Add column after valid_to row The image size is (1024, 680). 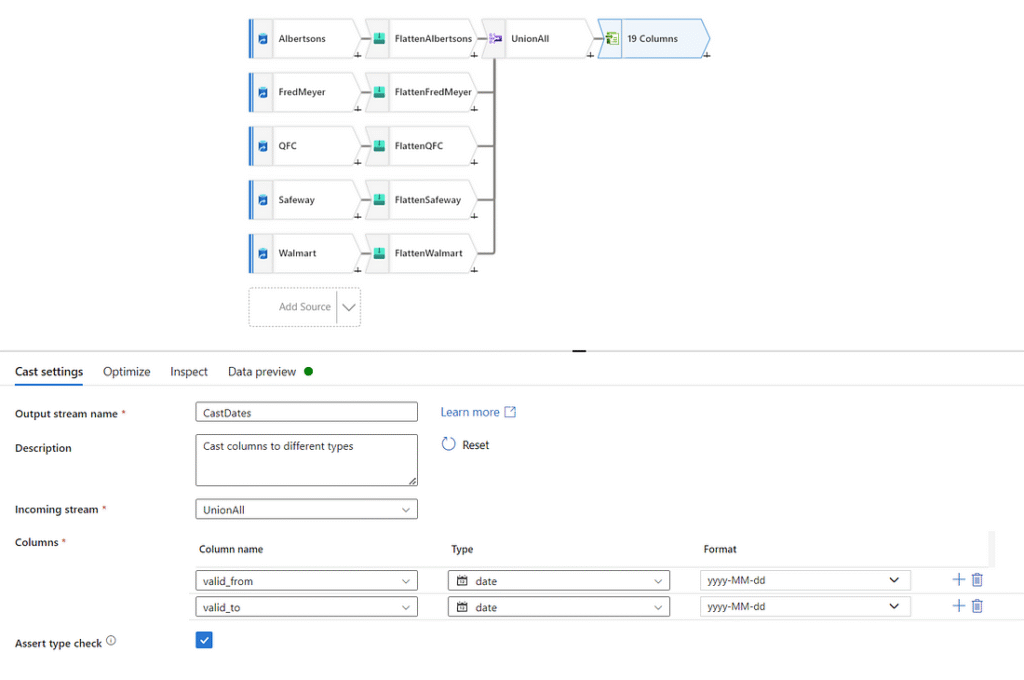pyautogui.click(x=958, y=606)
